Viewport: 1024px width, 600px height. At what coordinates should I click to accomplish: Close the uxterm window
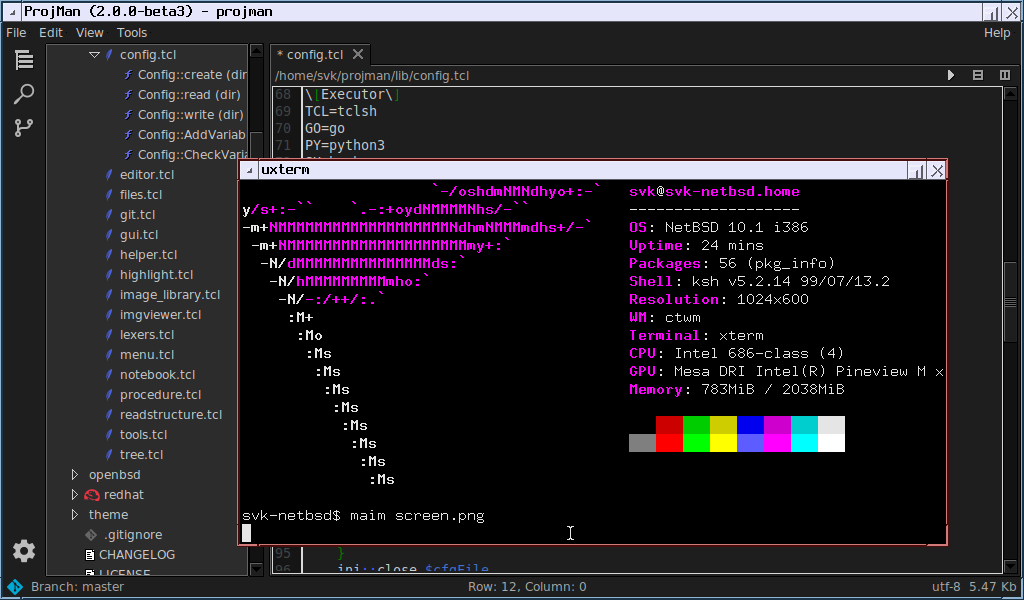tap(937, 170)
